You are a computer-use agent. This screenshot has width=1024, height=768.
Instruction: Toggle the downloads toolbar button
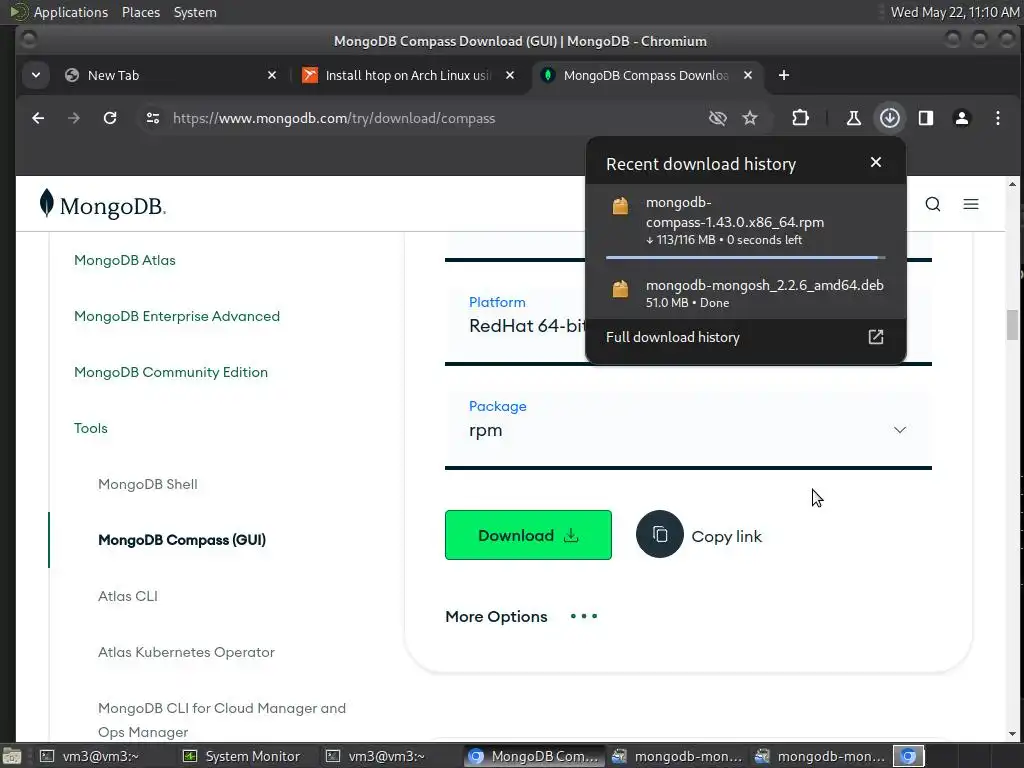[889, 118]
